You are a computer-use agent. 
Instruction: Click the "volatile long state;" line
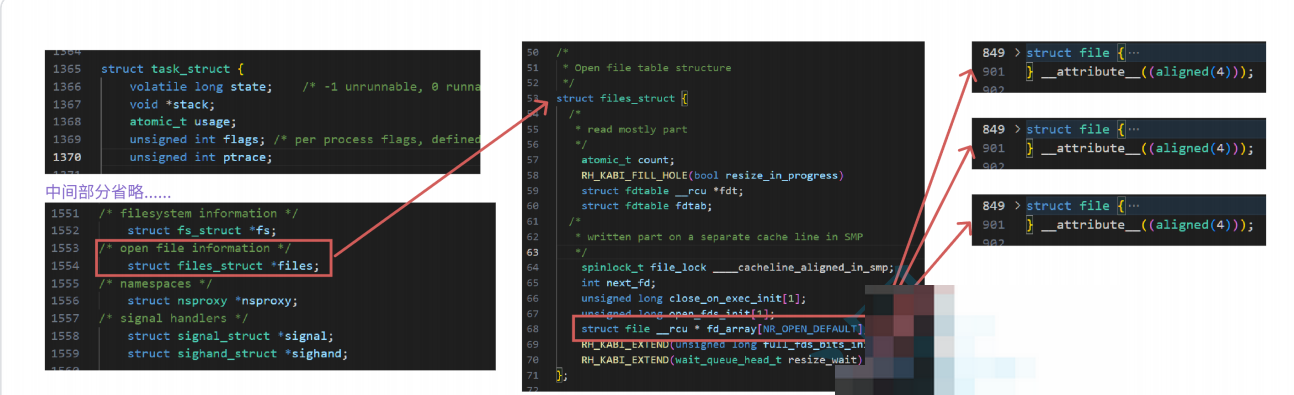tap(201, 87)
